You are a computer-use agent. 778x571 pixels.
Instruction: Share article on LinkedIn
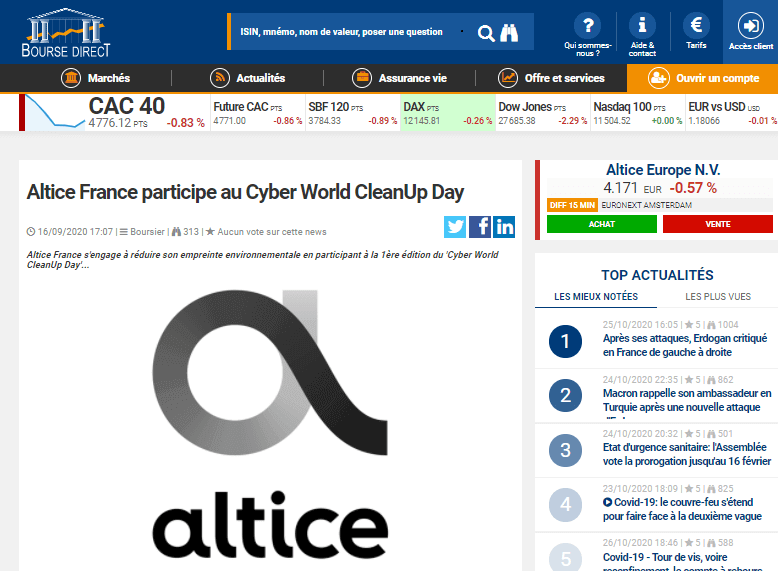[504, 227]
